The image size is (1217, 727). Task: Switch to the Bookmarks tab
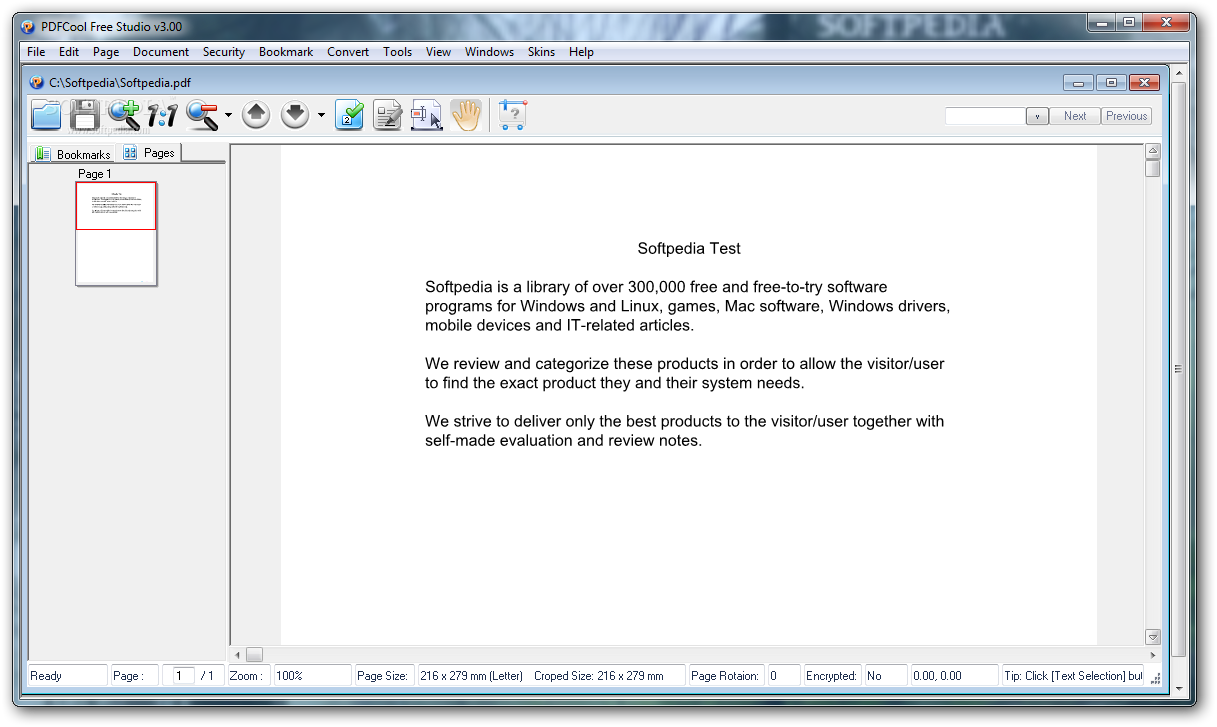[73, 154]
